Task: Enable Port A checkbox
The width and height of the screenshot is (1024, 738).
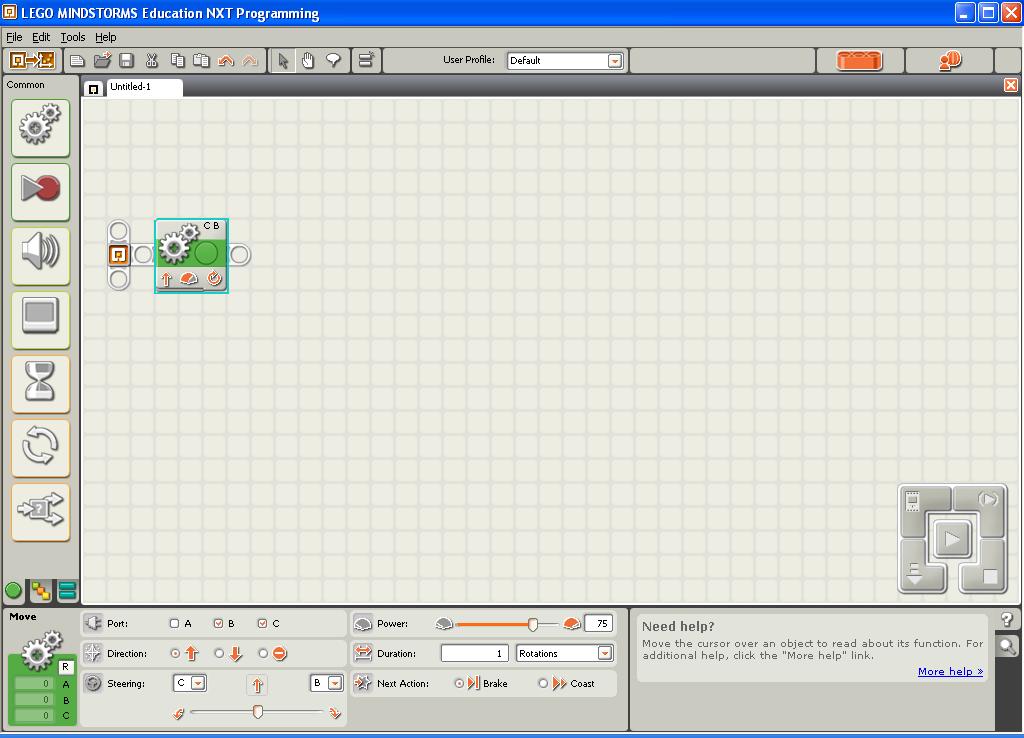Action: point(174,624)
